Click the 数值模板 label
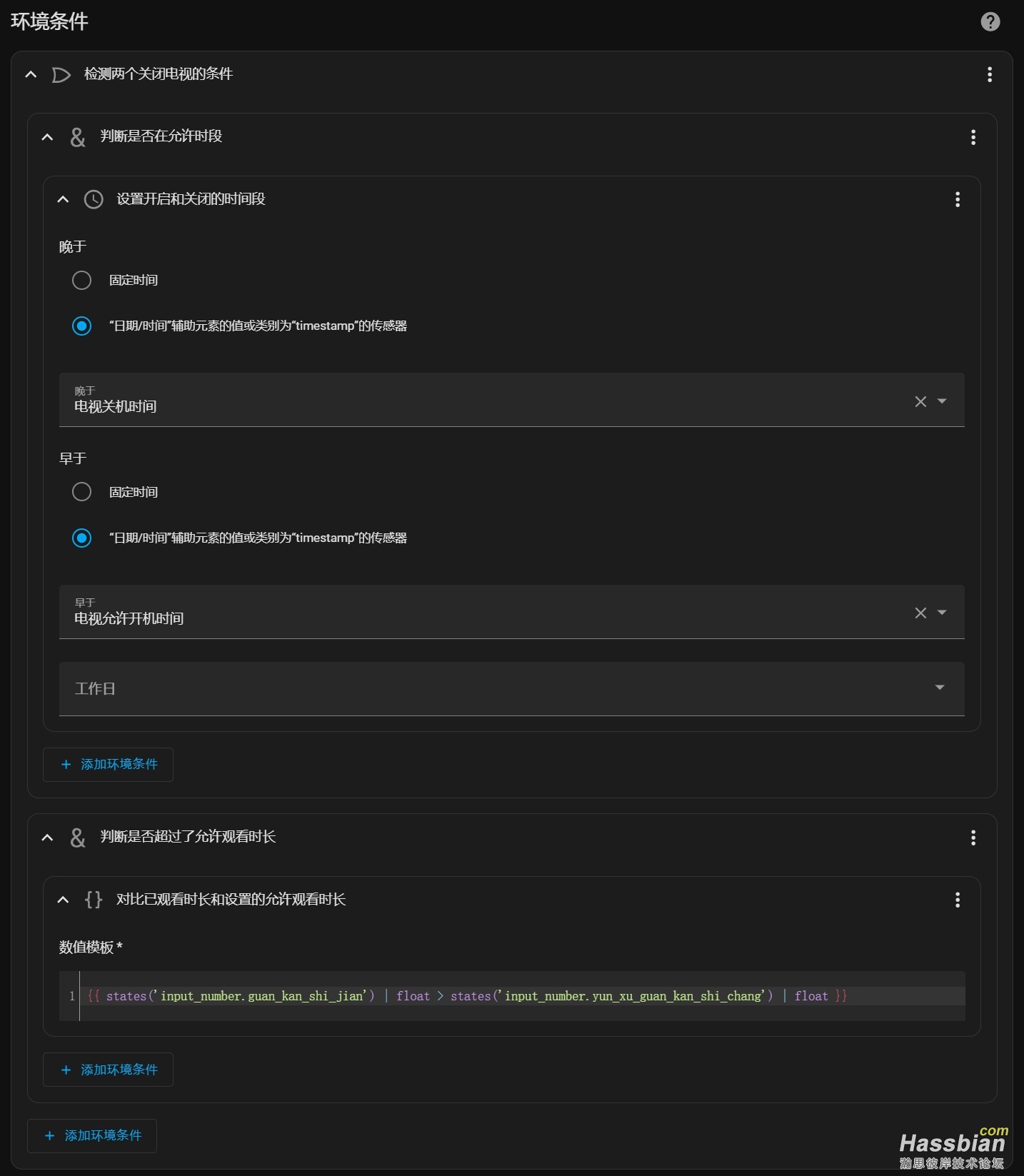 point(91,948)
